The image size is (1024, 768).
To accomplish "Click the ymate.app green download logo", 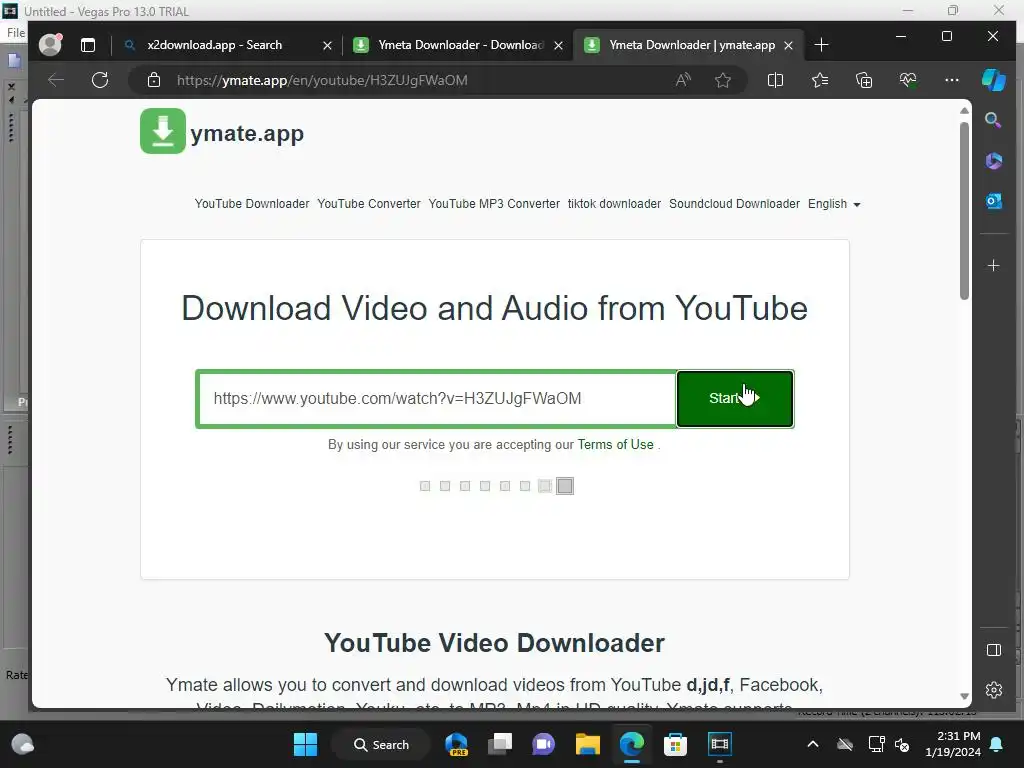I will [x=163, y=131].
